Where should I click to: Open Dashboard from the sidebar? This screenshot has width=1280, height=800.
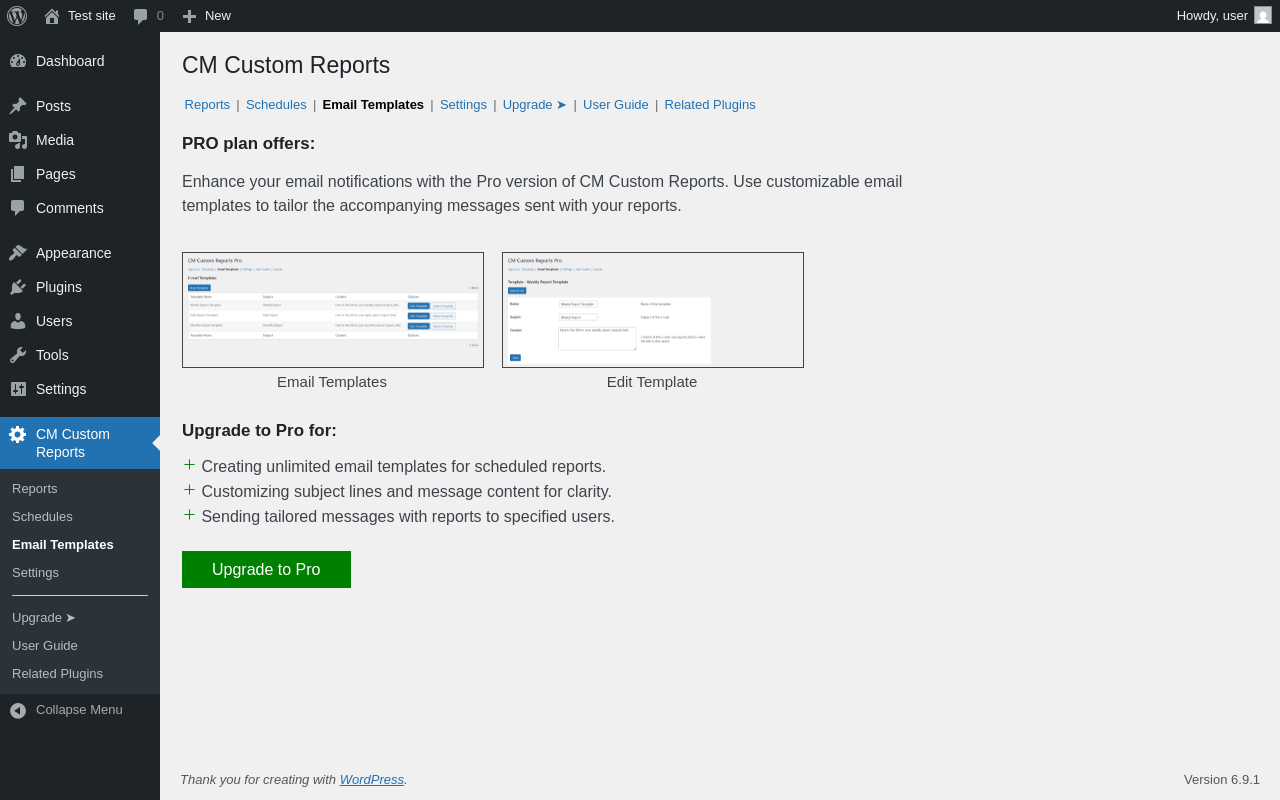click(x=70, y=61)
